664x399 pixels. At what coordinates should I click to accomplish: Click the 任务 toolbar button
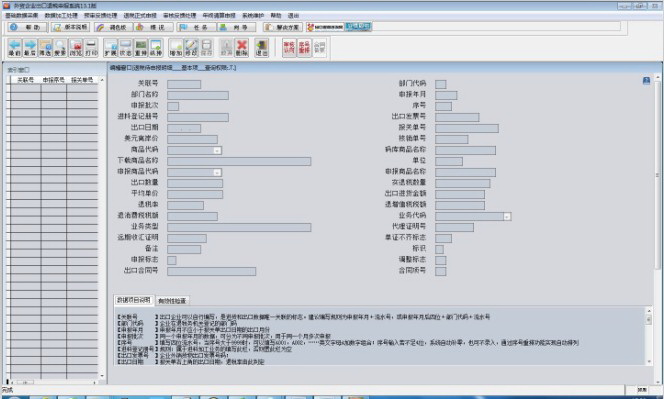pyautogui.click(x=196, y=27)
